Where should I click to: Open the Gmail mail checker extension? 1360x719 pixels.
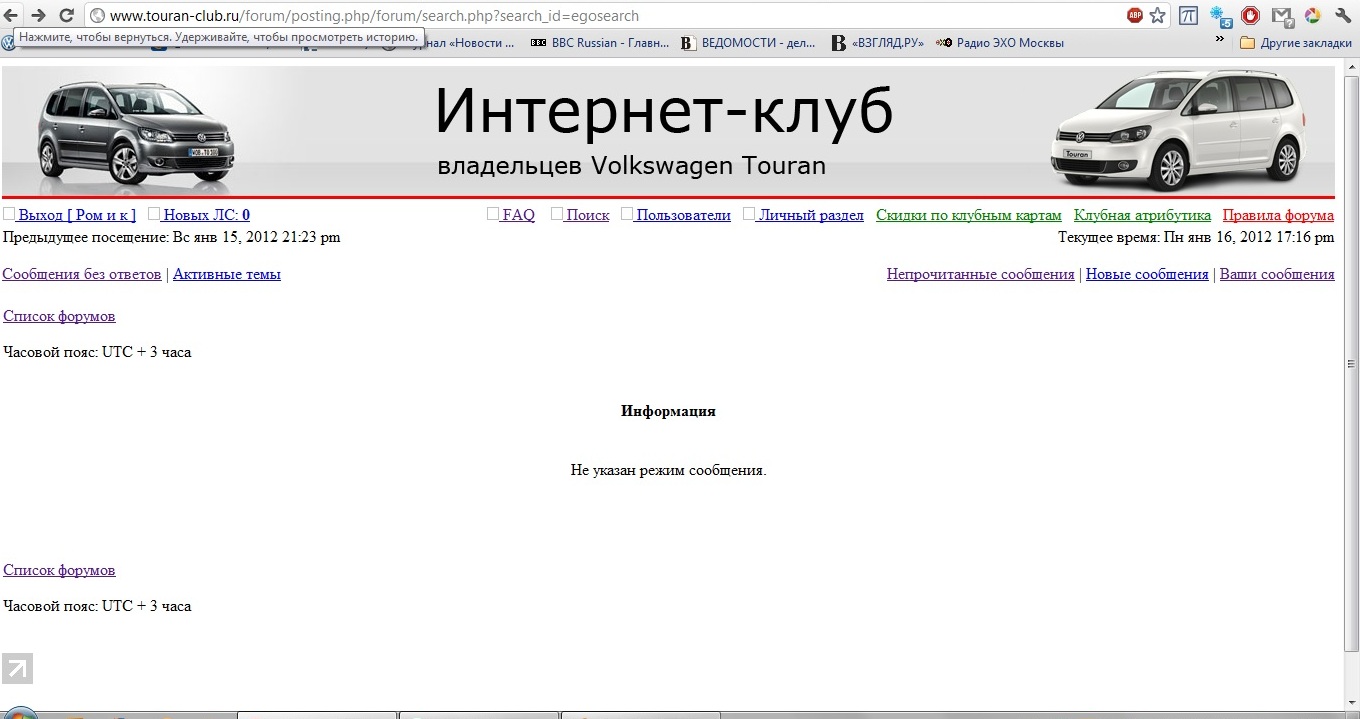pyautogui.click(x=1281, y=15)
